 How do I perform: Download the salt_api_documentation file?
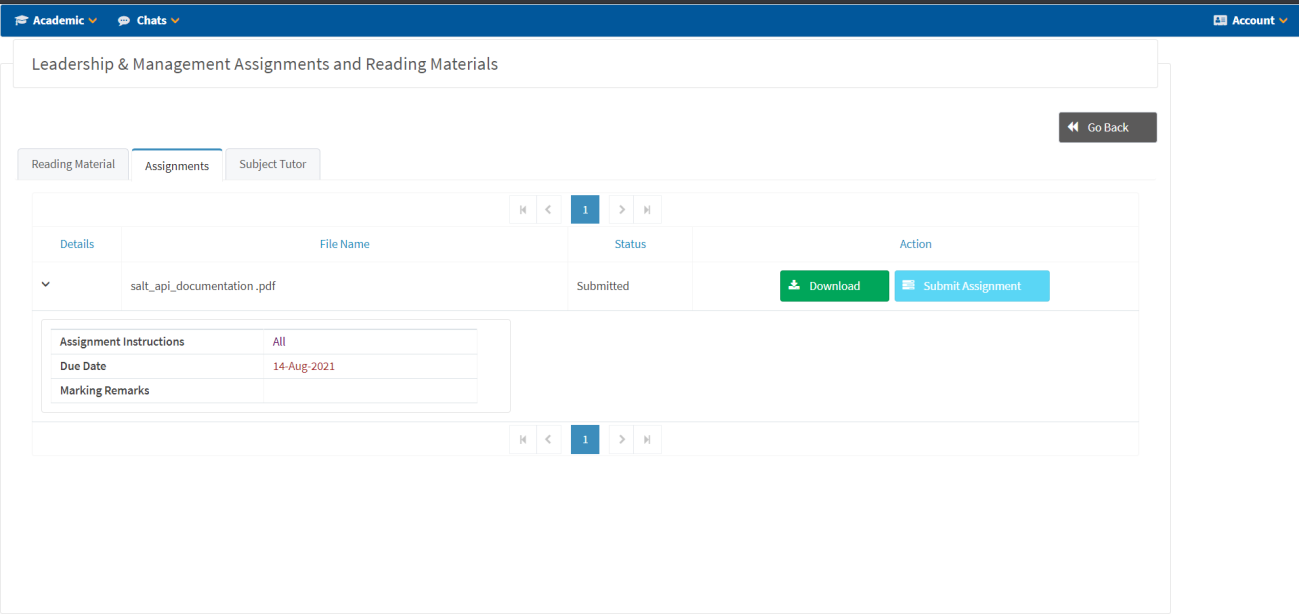[x=834, y=286]
